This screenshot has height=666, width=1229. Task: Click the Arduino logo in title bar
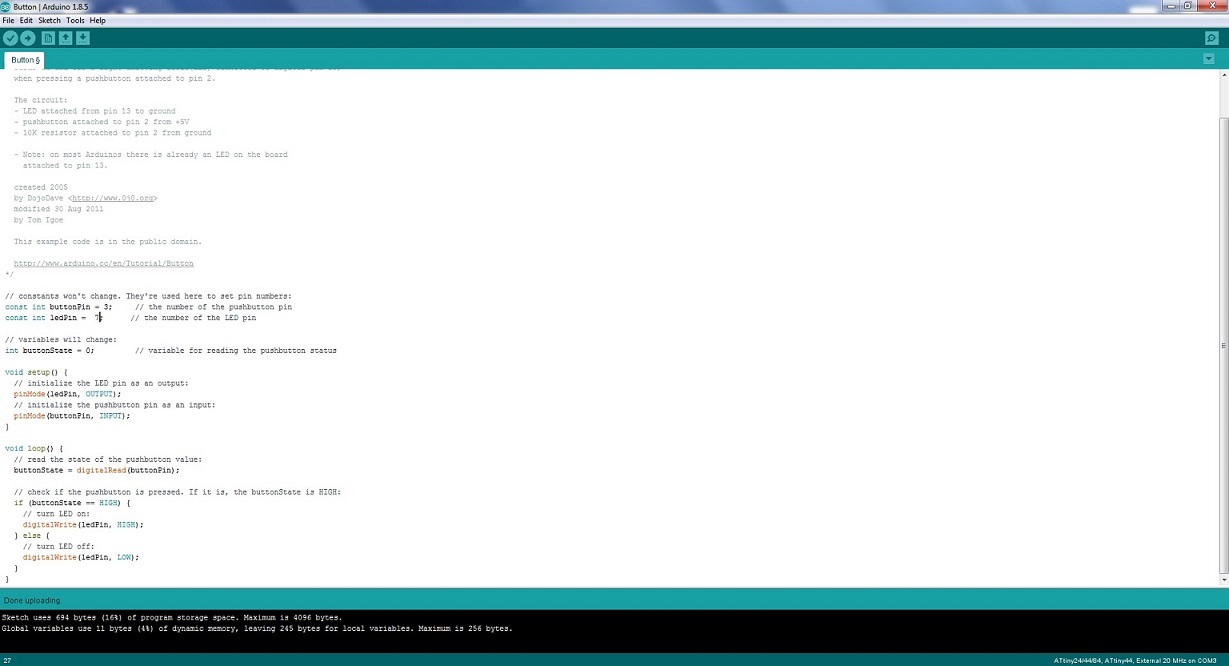[x=6, y=6]
